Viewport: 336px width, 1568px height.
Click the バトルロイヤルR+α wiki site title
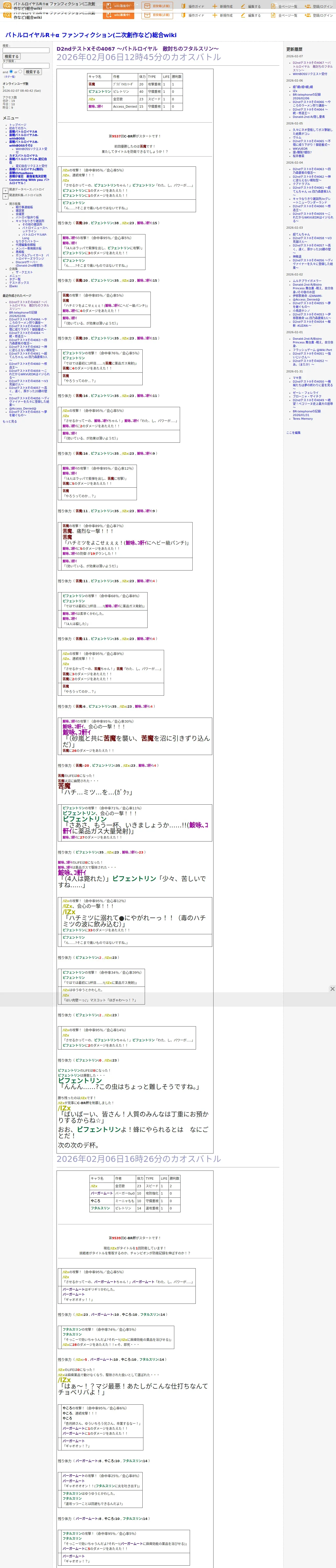click(91, 35)
